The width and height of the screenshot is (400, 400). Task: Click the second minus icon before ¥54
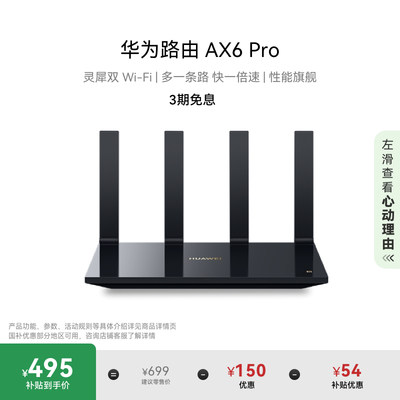294,374
